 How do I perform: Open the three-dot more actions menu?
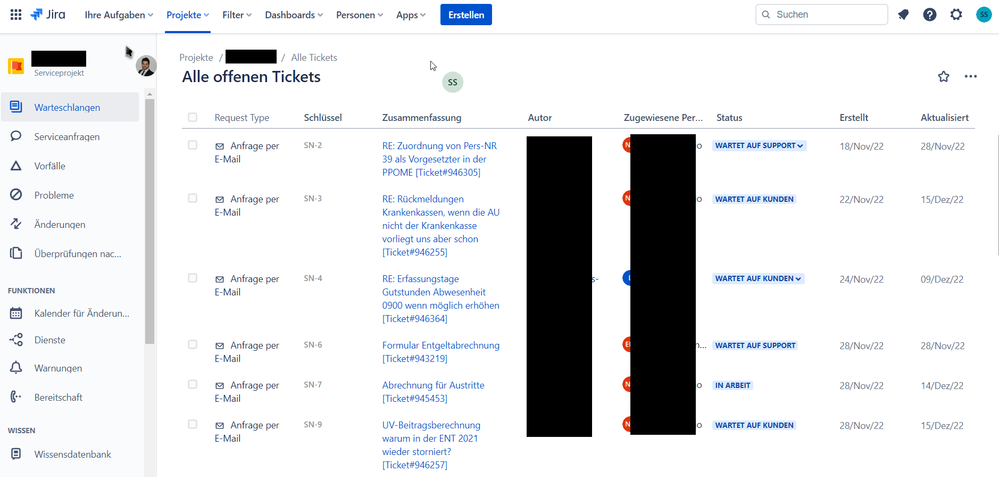tap(970, 76)
